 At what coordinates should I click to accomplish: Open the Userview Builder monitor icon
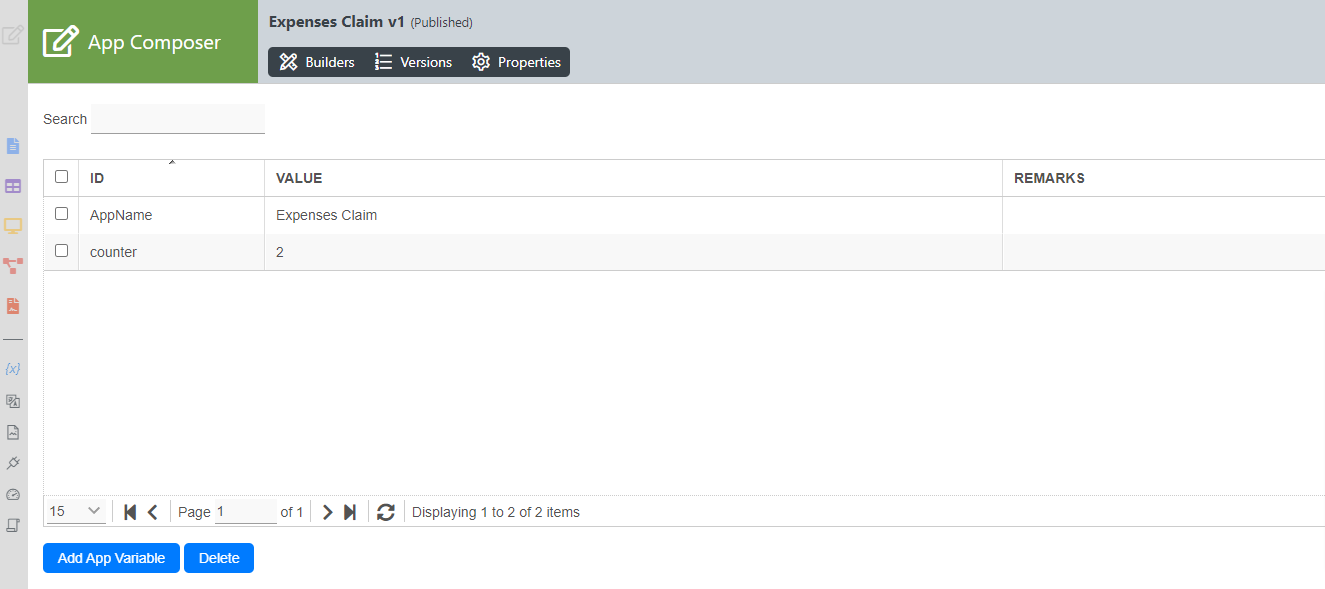click(x=13, y=226)
